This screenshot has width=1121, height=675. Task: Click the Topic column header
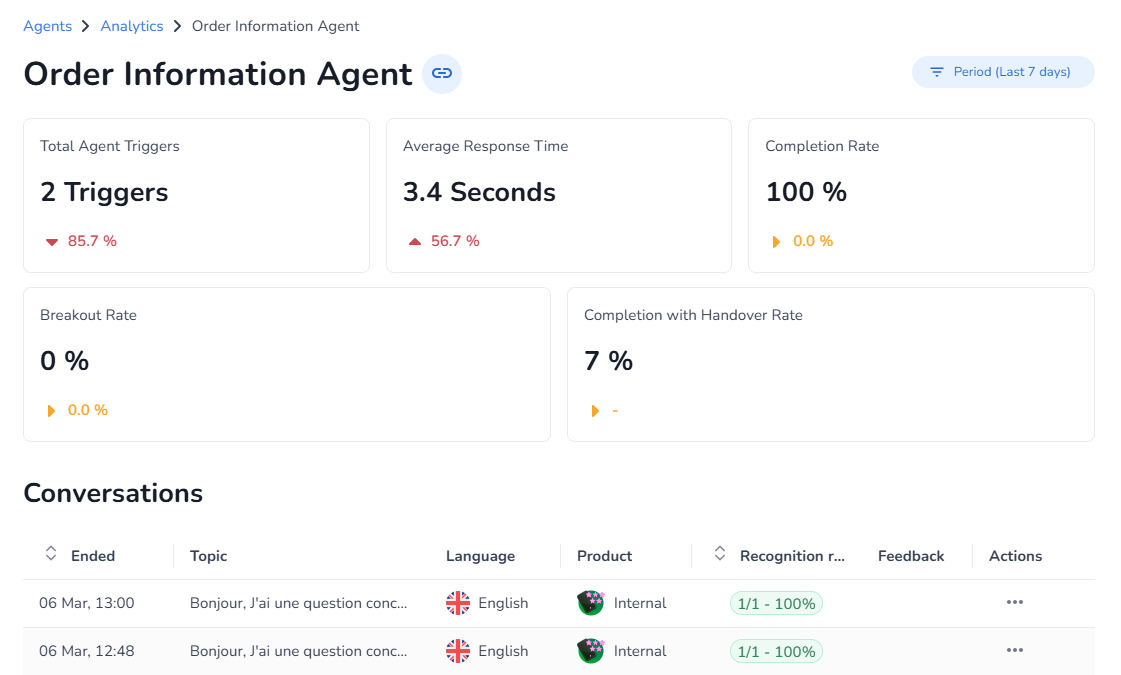click(x=209, y=556)
